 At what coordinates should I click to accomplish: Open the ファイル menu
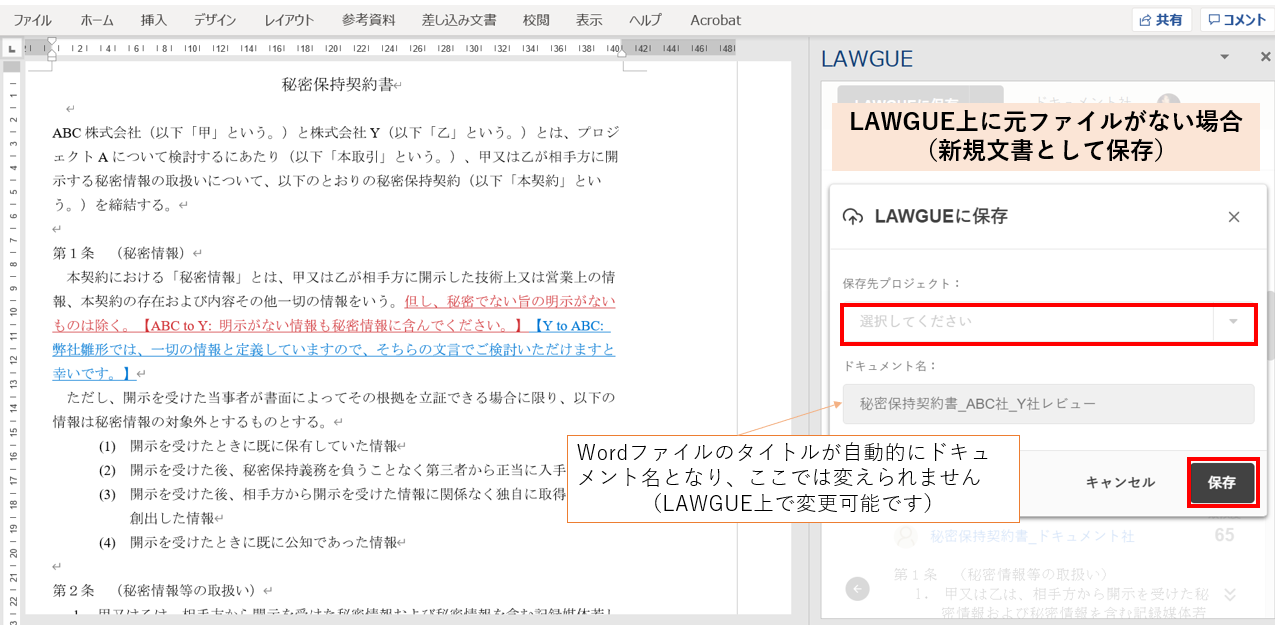tap(32, 20)
